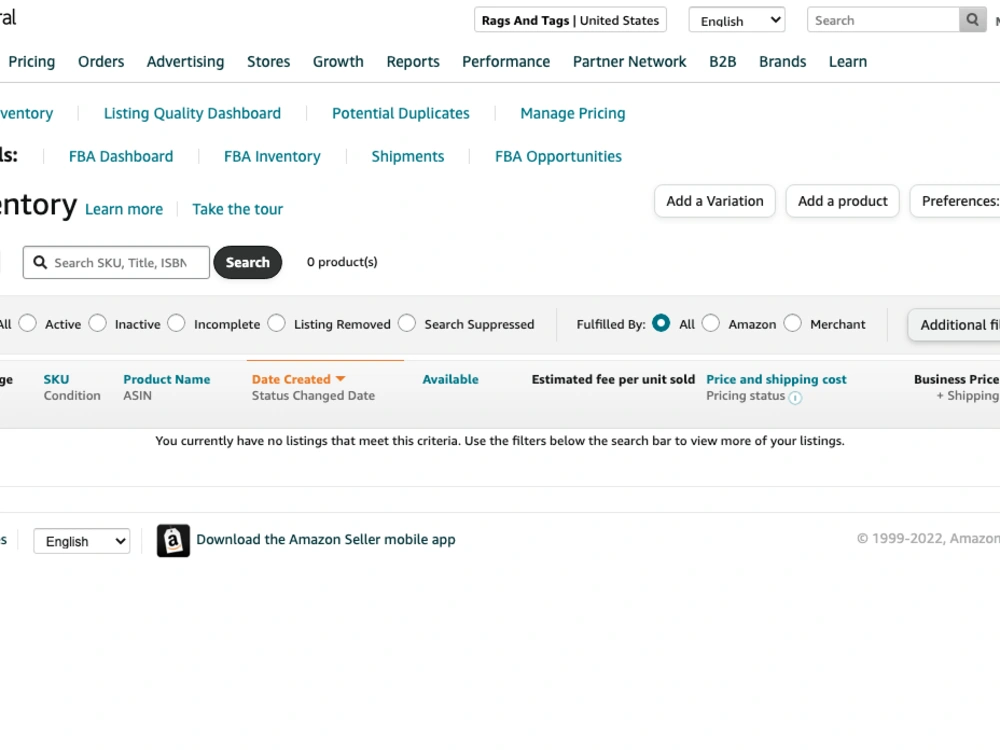Image resolution: width=1000 pixels, height=750 pixels.
Task: Open the Partner Network menu
Action: (x=629, y=61)
